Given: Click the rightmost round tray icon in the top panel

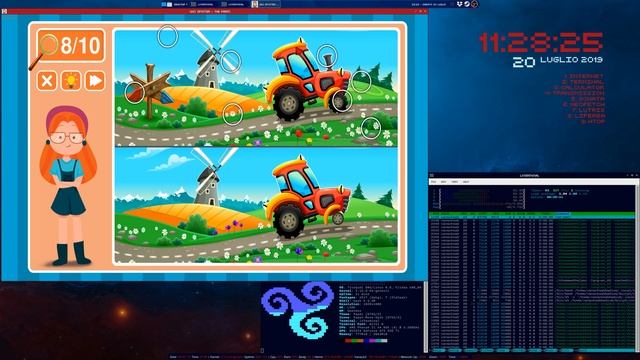Looking at the screenshot, I should [x=474, y=4].
